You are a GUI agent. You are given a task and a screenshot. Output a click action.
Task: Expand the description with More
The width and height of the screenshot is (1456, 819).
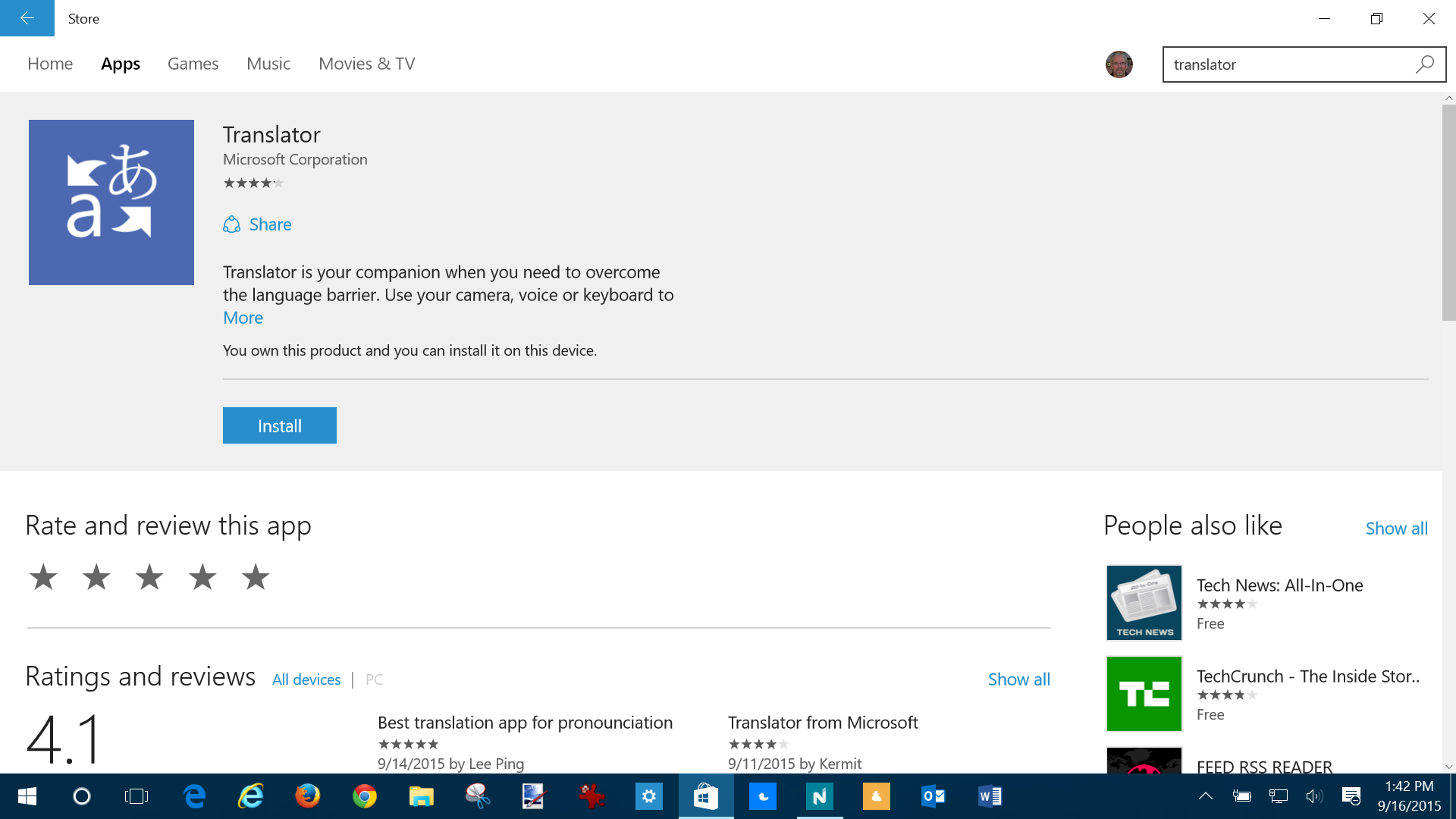coord(243,318)
